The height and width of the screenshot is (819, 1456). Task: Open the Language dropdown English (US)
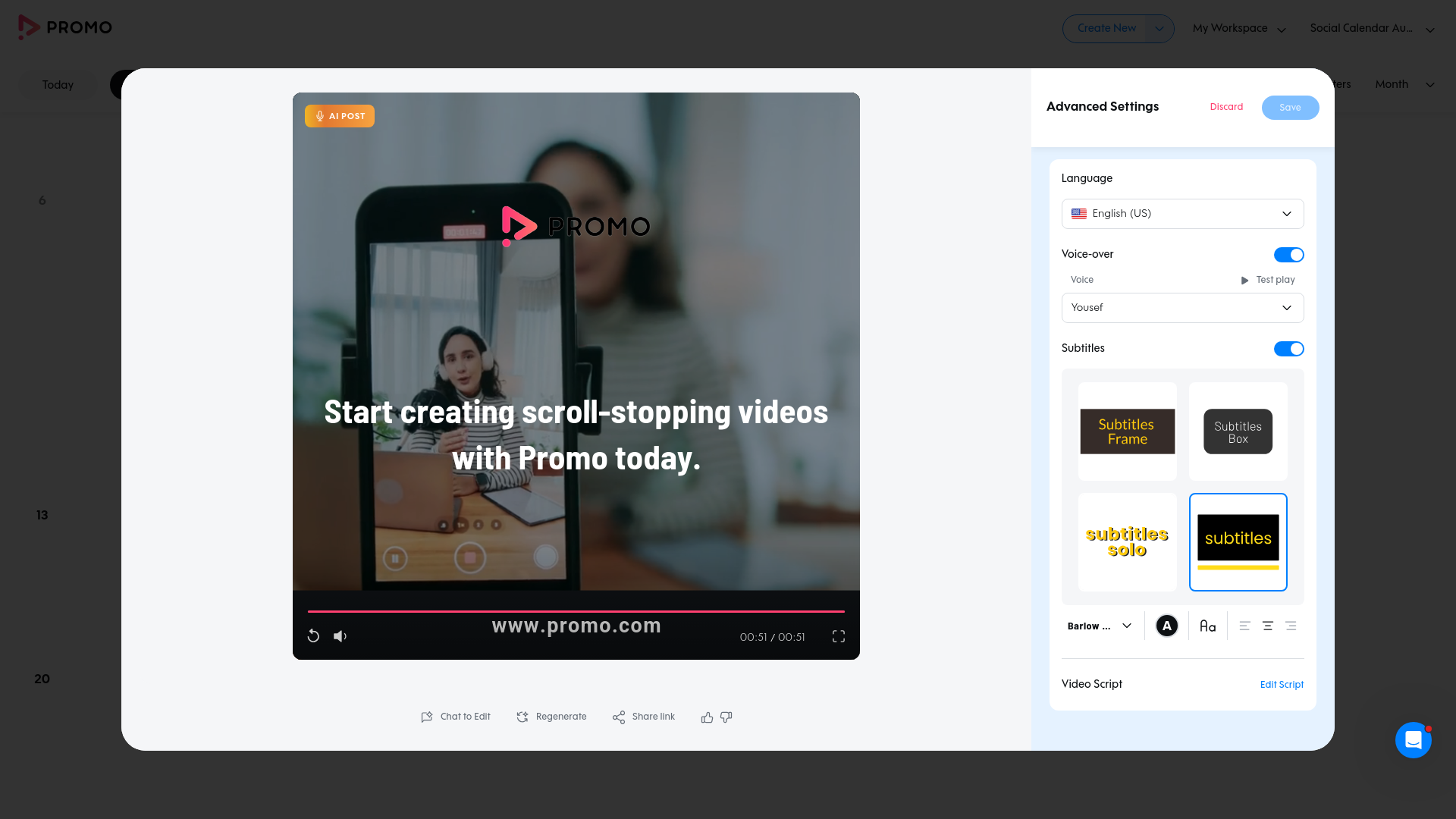1182,214
